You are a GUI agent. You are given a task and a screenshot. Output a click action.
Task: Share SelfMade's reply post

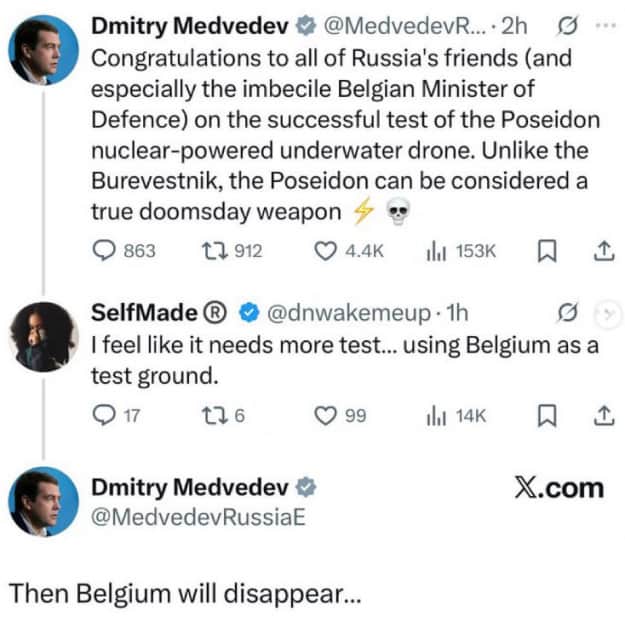(x=603, y=416)
